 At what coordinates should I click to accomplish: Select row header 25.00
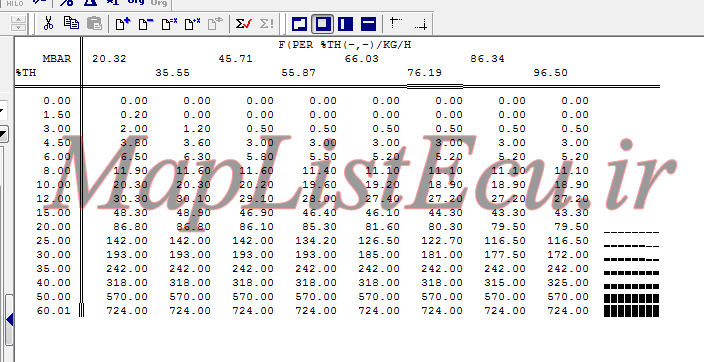tap(53, 241)
